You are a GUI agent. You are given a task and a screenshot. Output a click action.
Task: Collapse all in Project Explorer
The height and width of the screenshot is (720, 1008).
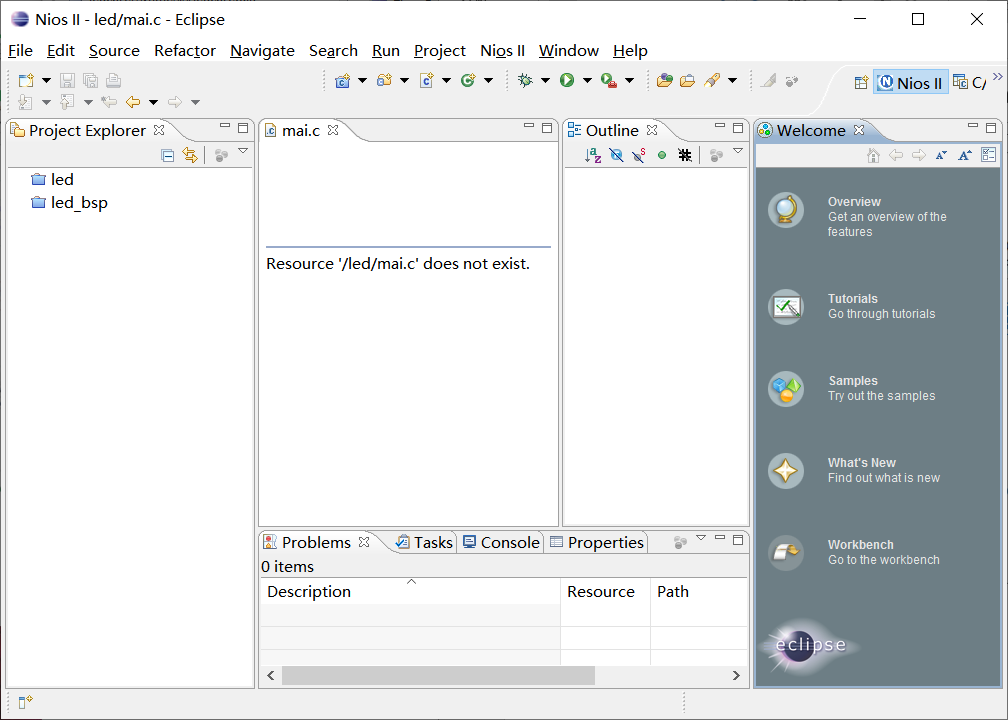pos(168,155)
